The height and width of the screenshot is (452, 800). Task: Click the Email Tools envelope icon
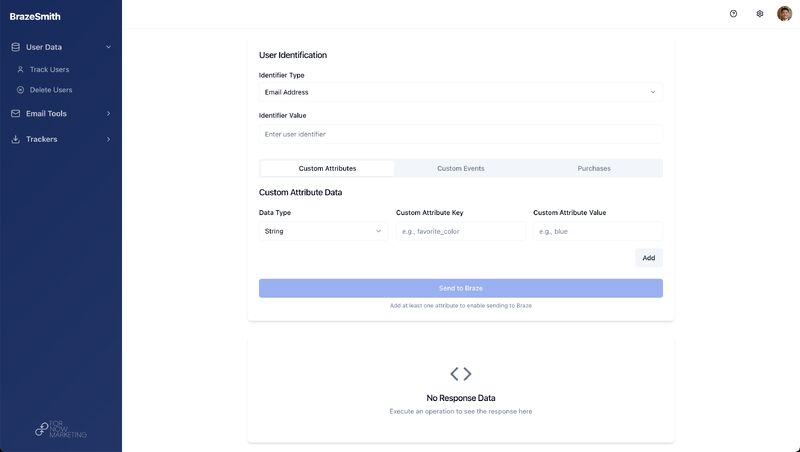pyautogui.click(x=16, y=113)
